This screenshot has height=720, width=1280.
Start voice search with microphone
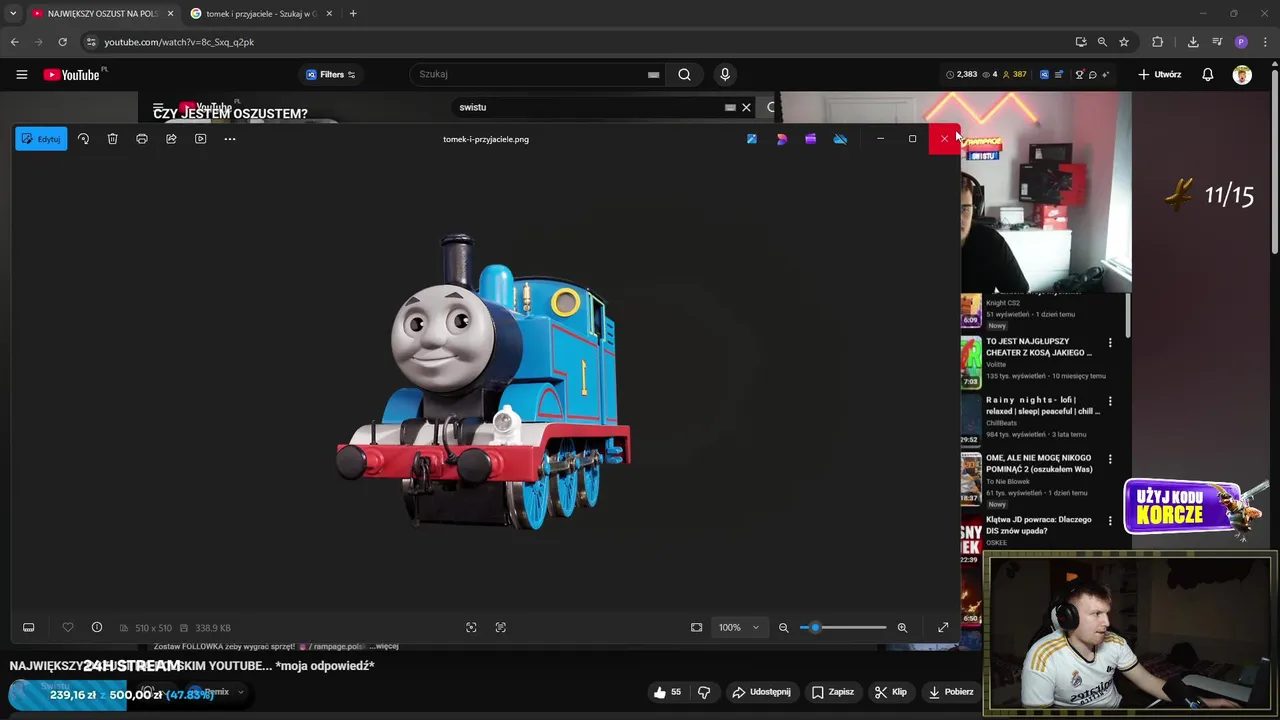tap(725, 74)
